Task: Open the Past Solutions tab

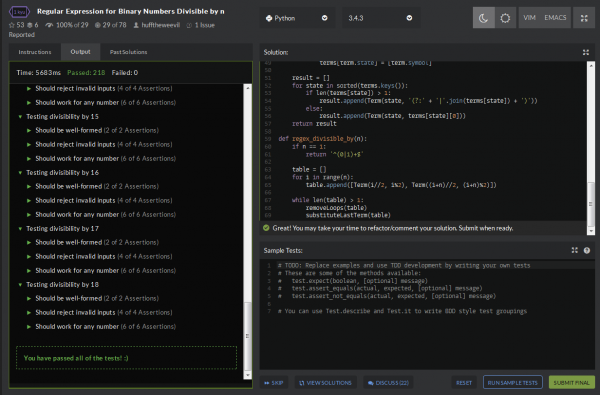Action: [x=128, y=52]
